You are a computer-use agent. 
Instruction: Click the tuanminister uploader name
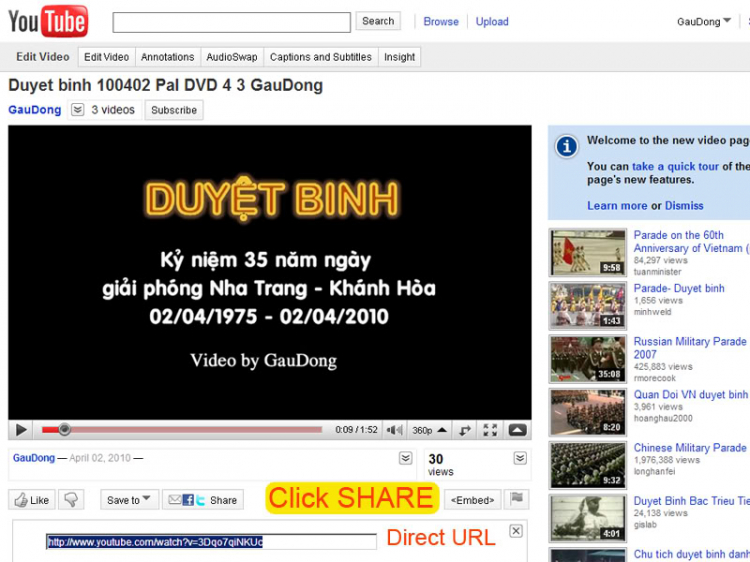657,272
